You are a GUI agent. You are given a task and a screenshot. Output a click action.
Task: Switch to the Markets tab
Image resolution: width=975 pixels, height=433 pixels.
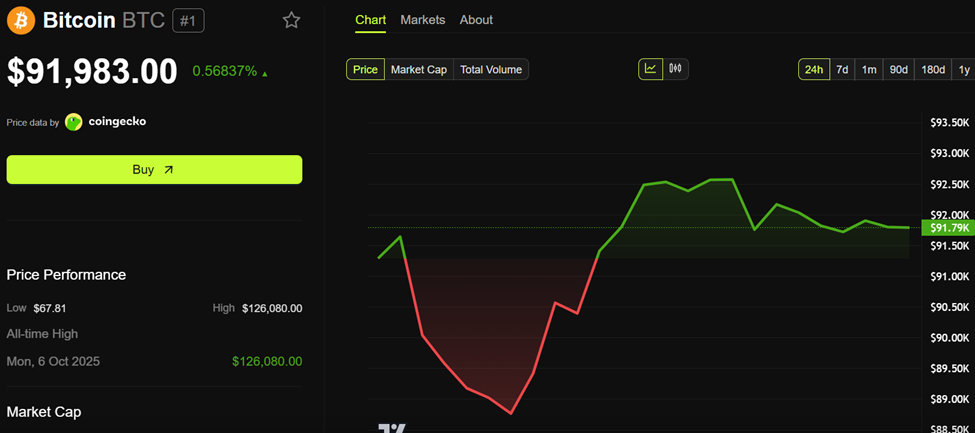click(423, 20)
